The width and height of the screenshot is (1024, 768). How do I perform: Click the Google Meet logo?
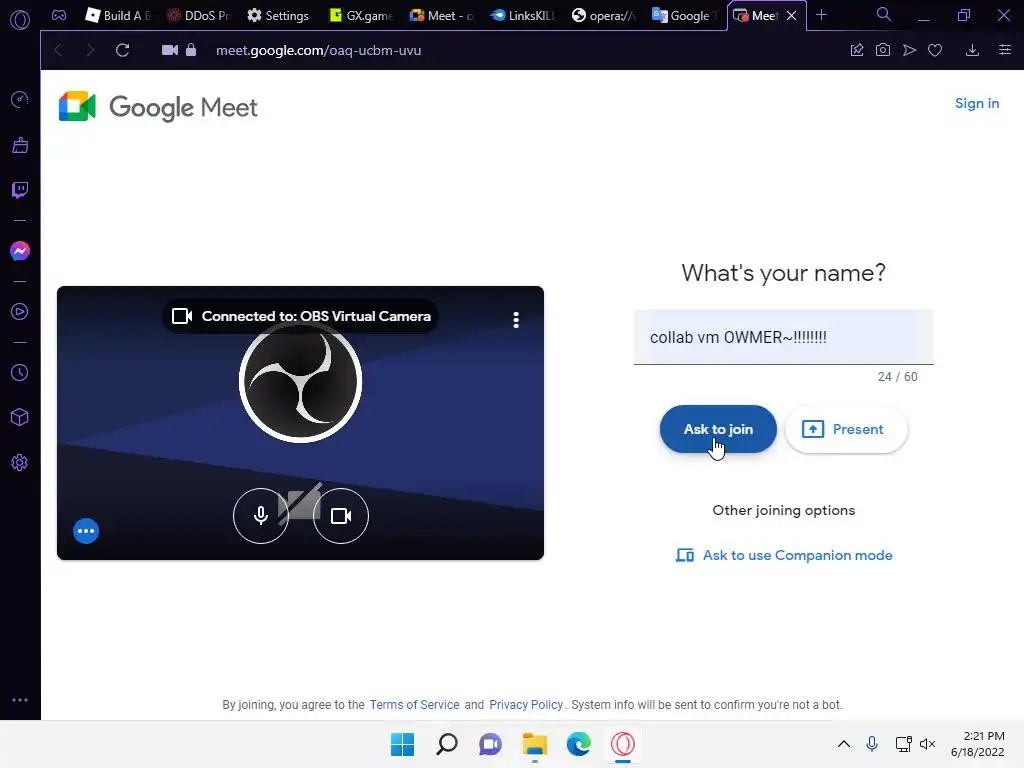click(x=158, y=107)
